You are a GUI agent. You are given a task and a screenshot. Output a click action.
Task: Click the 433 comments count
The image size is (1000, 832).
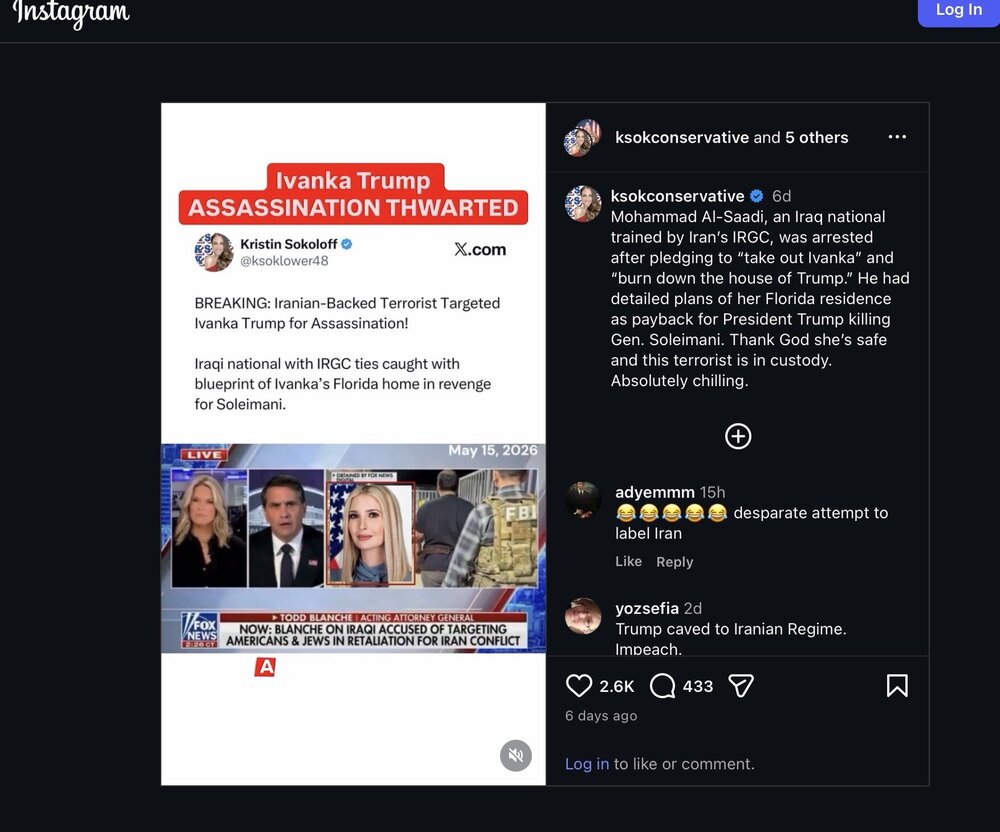pyautogui.click(x=698, y=686)
